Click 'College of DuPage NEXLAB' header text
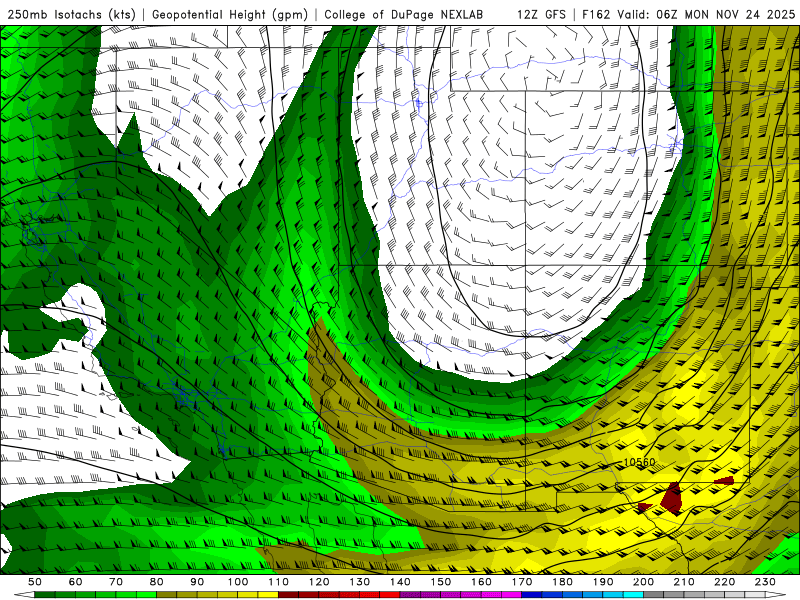This screenshot has height=600, width=800. click(x=404, y=14)
